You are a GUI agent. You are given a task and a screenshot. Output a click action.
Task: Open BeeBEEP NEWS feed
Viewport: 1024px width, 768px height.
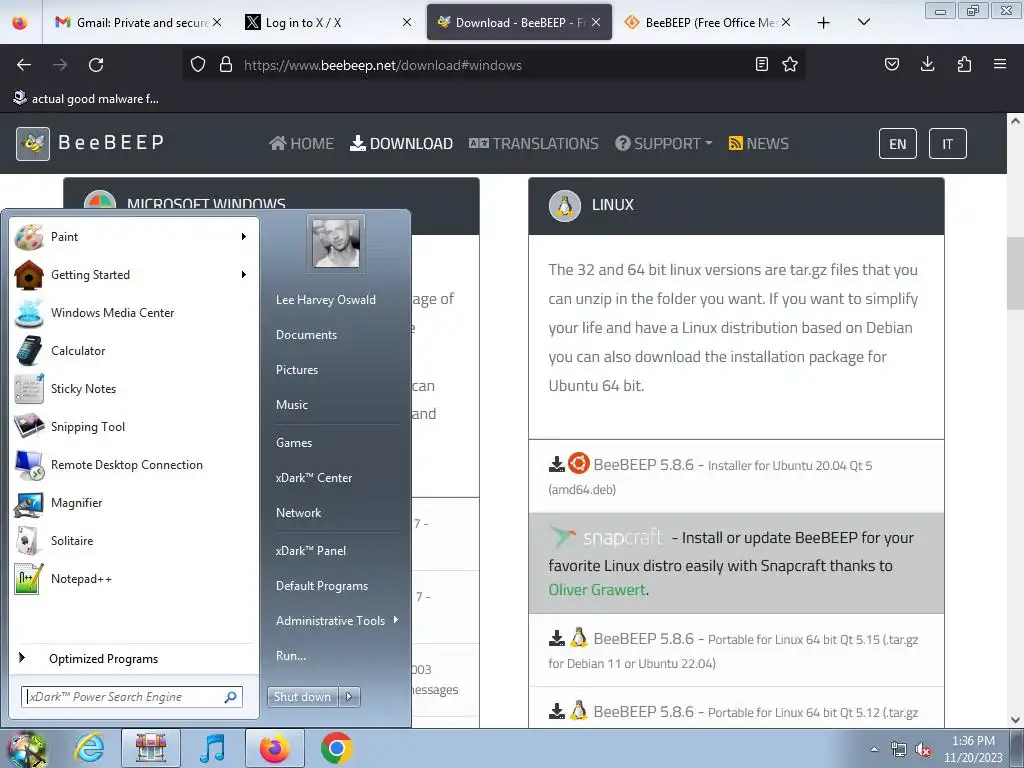click(x=758, y=144)
